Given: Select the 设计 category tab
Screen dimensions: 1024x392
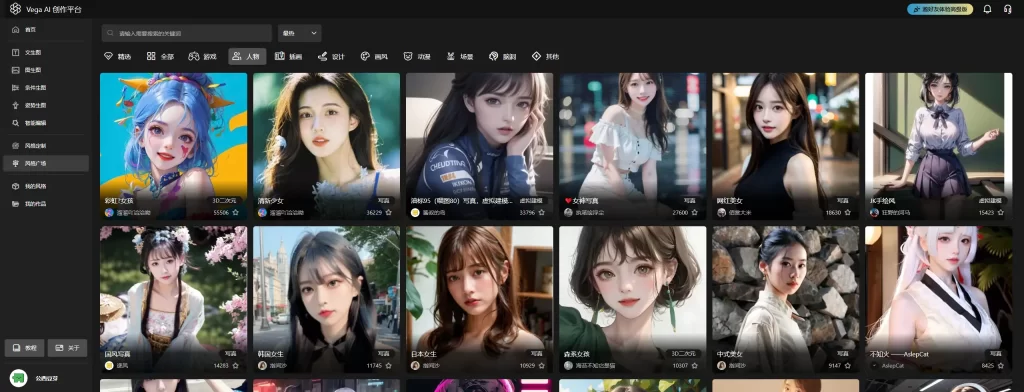Looking at the screenshot, I should 331,57.
